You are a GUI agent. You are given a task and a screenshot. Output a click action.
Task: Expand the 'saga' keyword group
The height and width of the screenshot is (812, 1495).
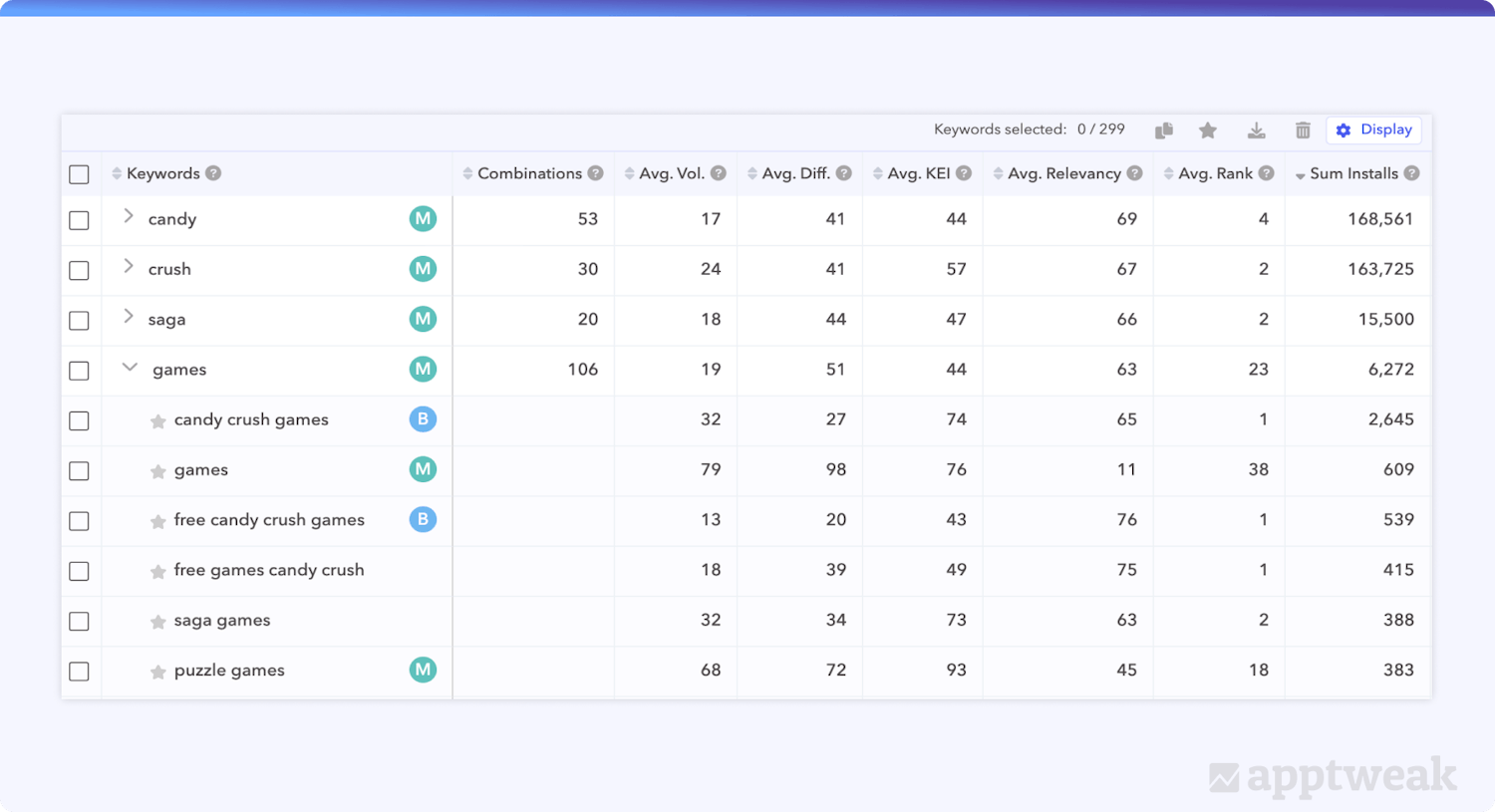pos(129,317)
